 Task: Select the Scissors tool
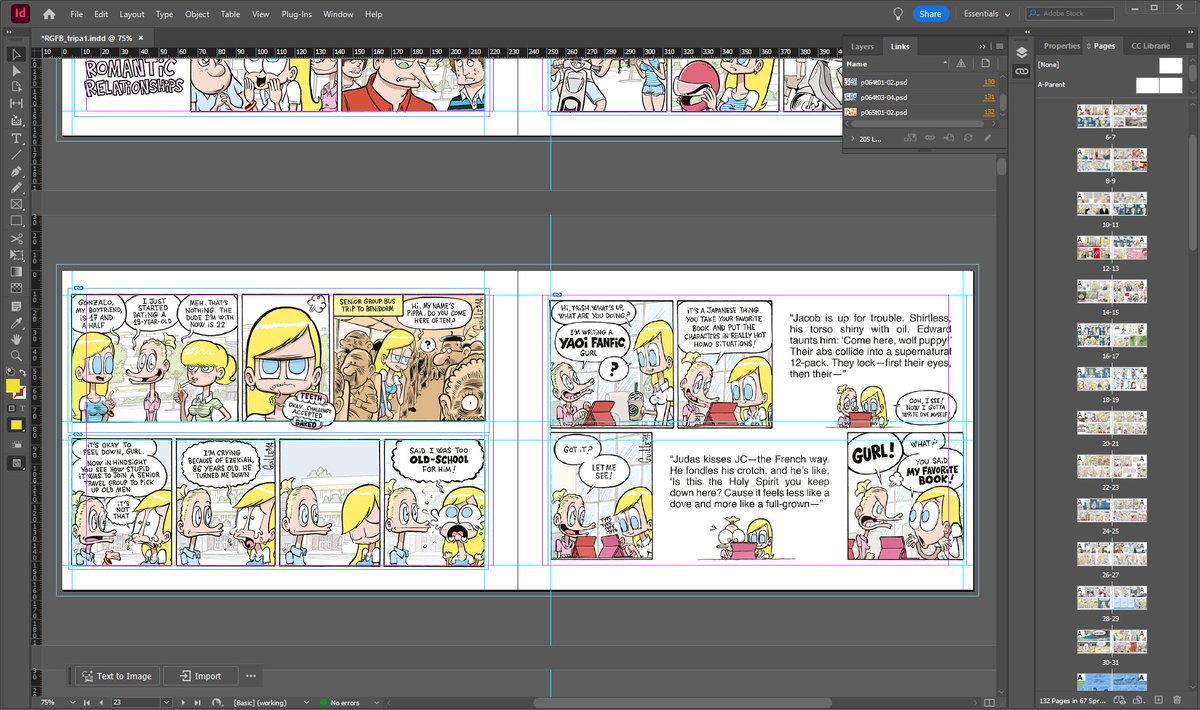click(x=16, y=239)
